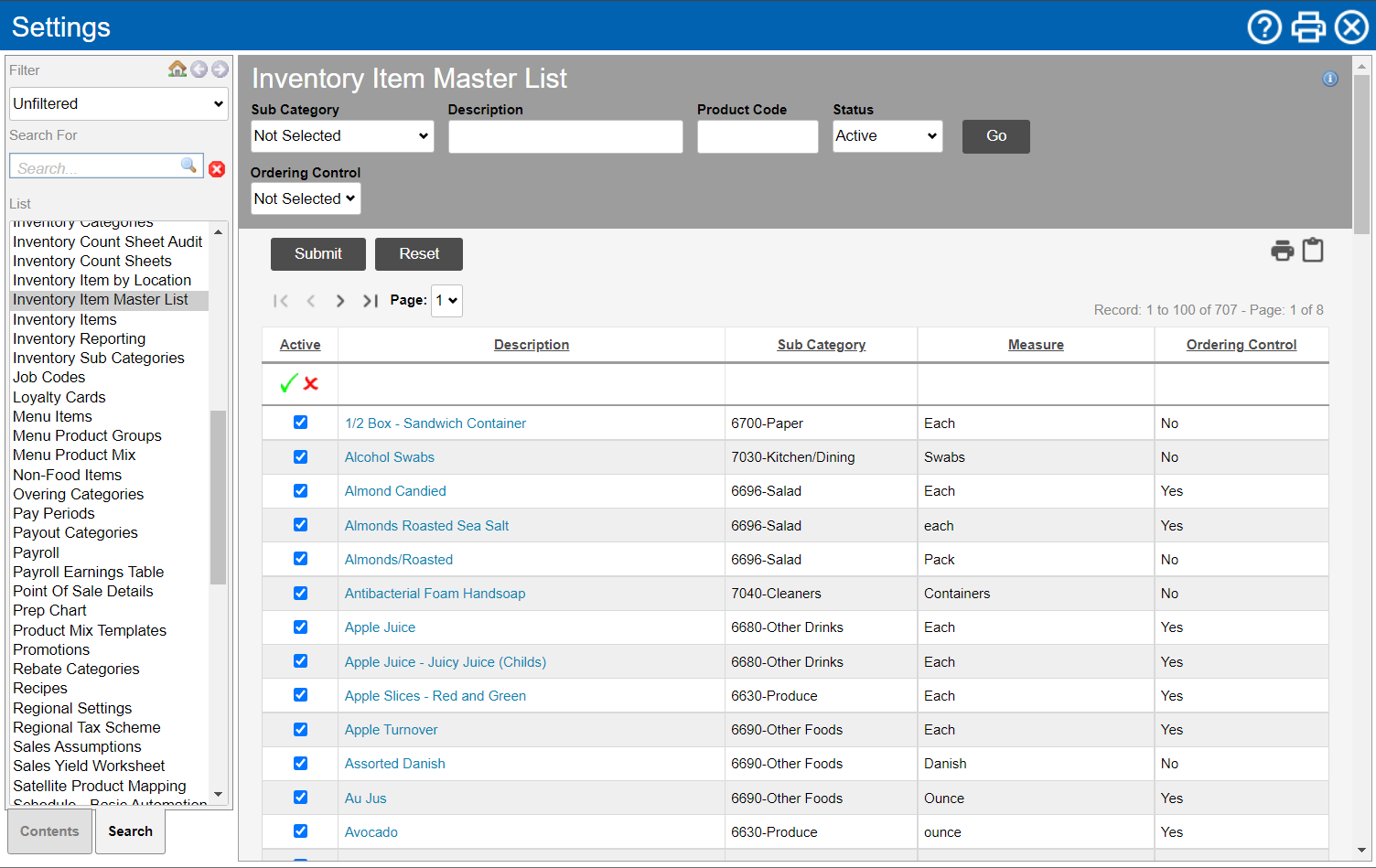Open the Almond Candied item link
The width and height of the screenshot is (1376, 868).
(x=395, y=491)
